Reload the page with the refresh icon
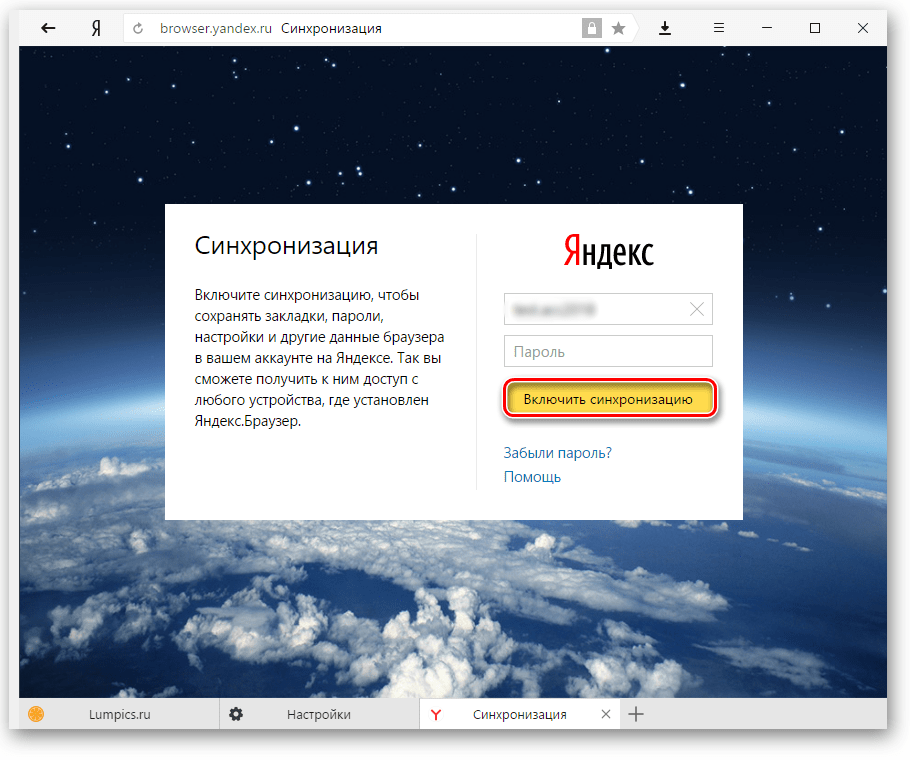Viewport: 910px width, 760px height. coord(138,28)
